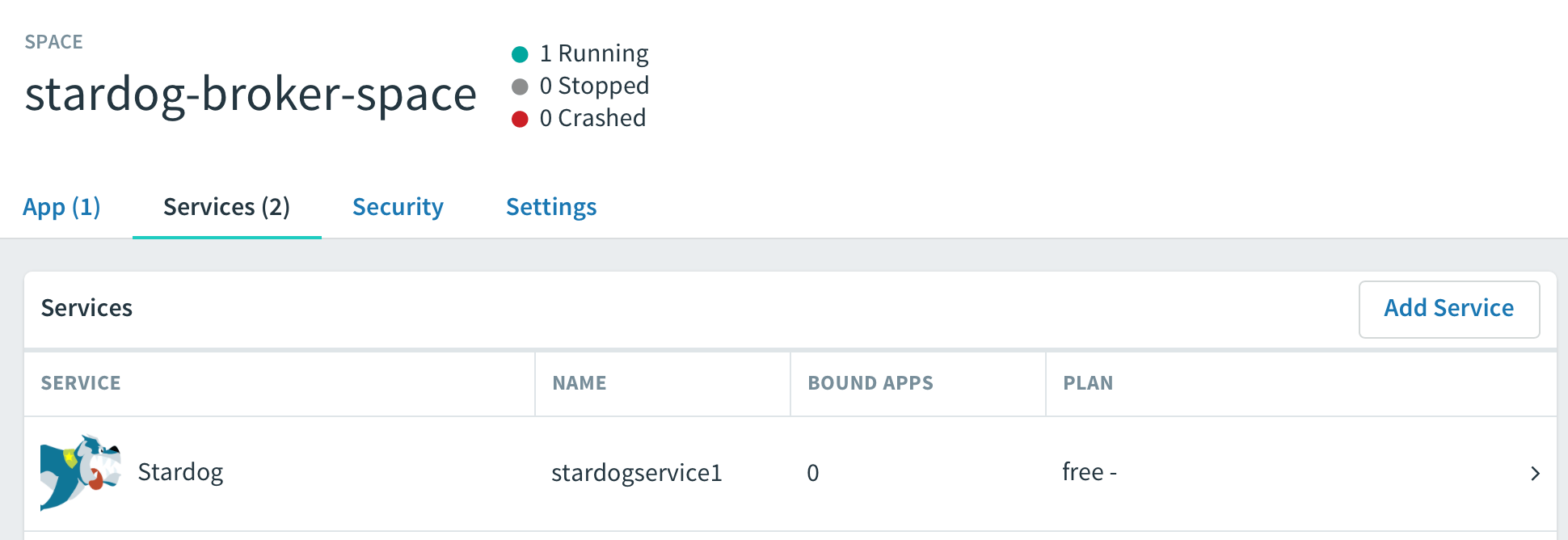Click the green Running status dot
Screen dimensions: 1568x540
pyautogui.click(x=520, y=54)
